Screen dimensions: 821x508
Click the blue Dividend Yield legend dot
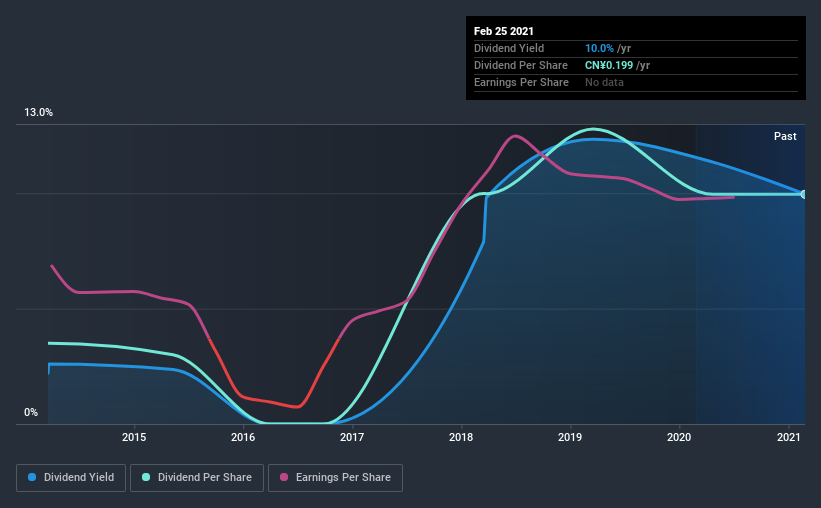click(x=32, y=477)
